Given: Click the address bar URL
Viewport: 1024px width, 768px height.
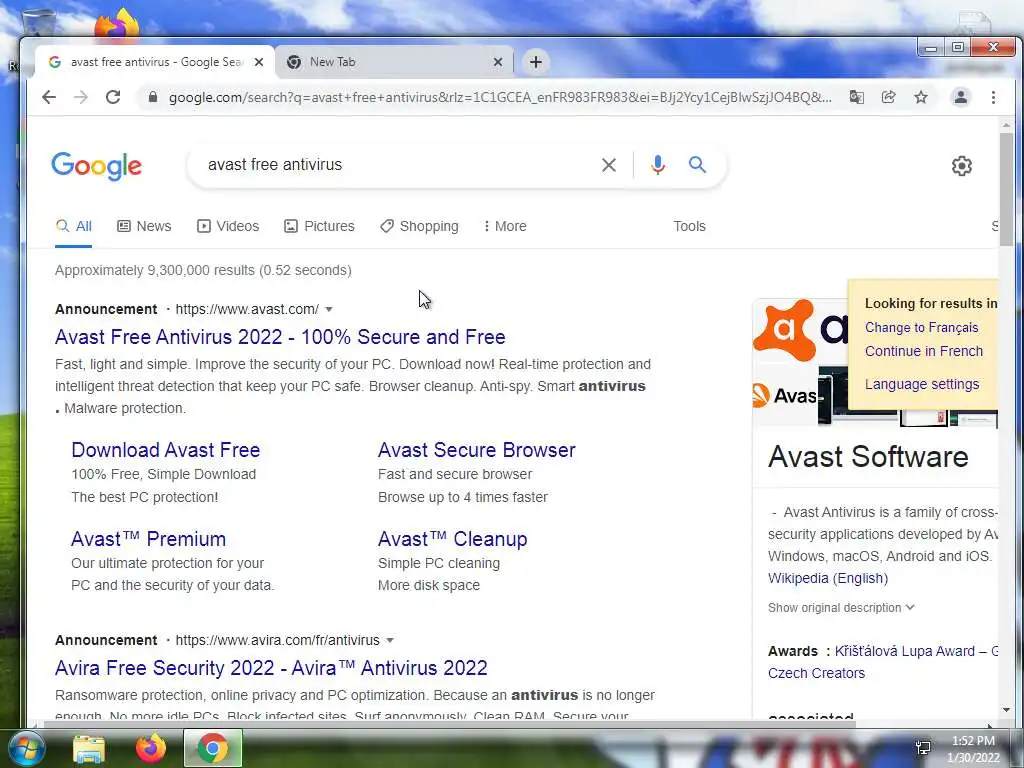Looking at the screenshot, I should click(x=500, y=97).
